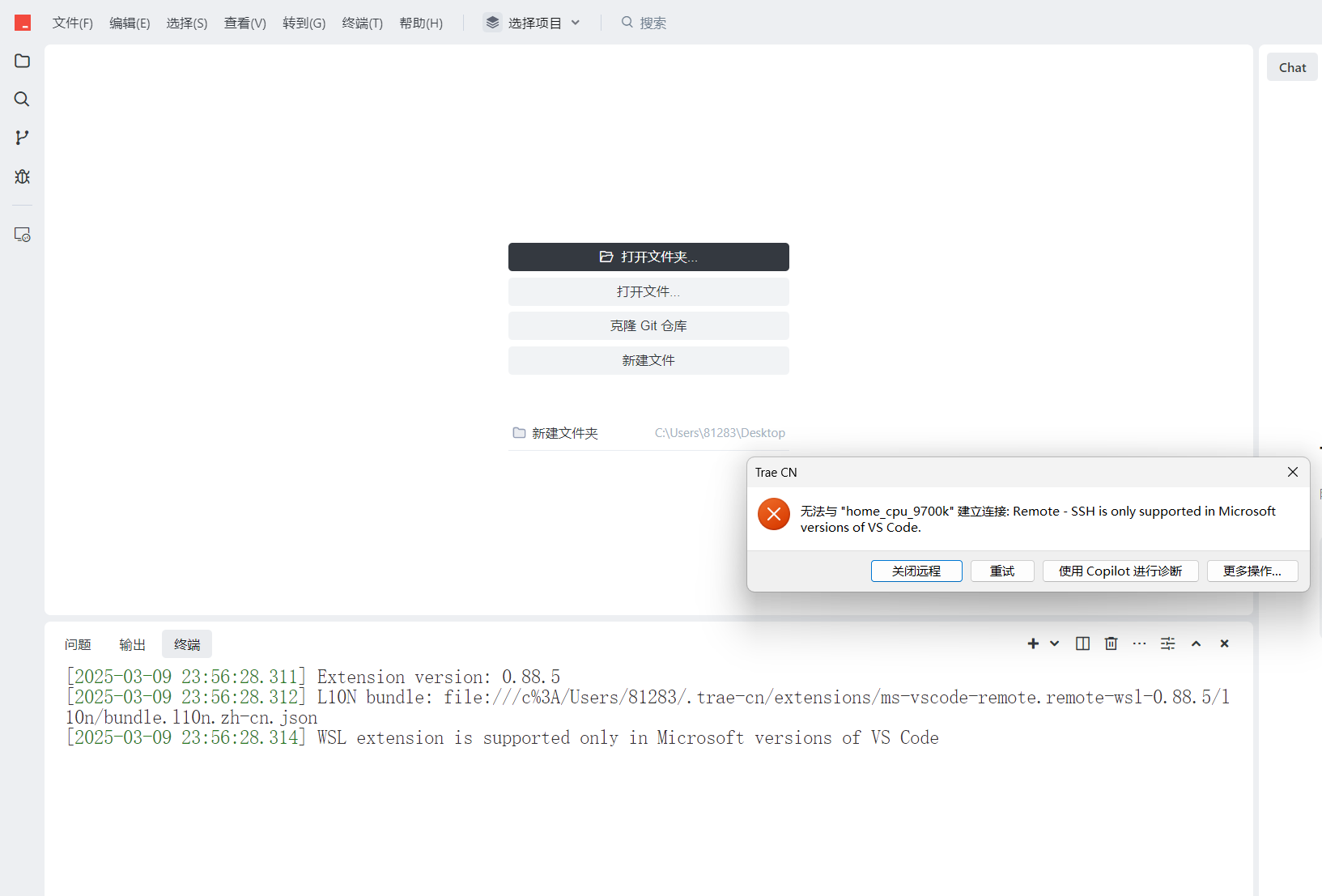Click the 新建文件 button
The image size is (1322, 896).
(648, 360)
